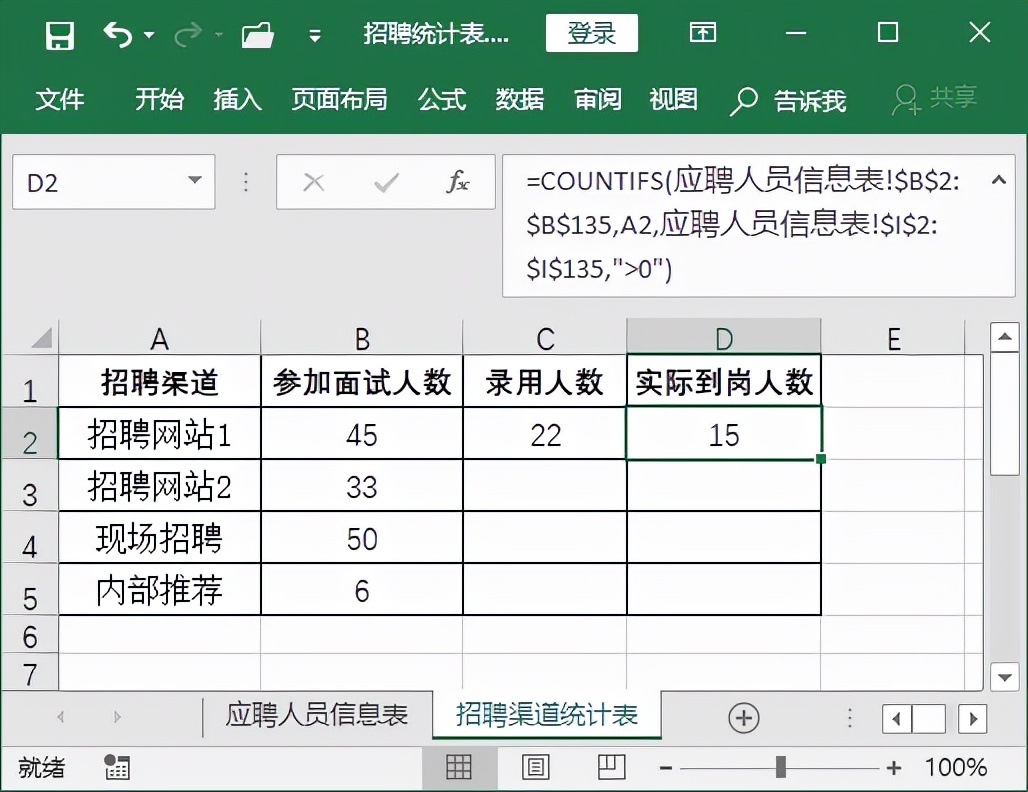Click the macro recording icon
1028x792 pixels.
point(117,767)
